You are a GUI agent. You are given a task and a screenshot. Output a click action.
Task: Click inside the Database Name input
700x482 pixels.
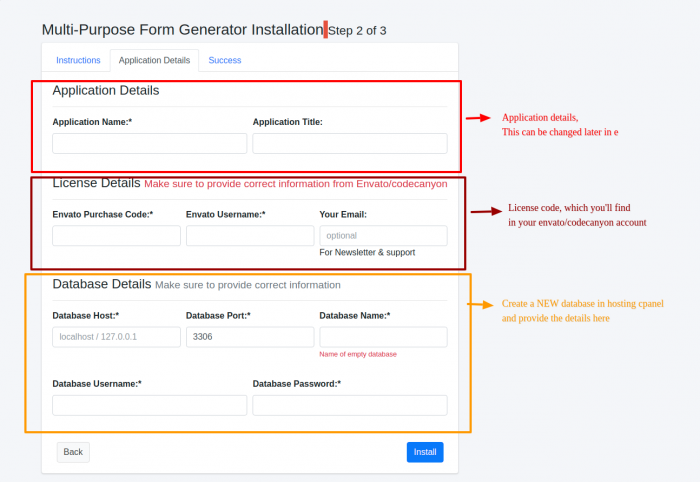click(383, 337)
